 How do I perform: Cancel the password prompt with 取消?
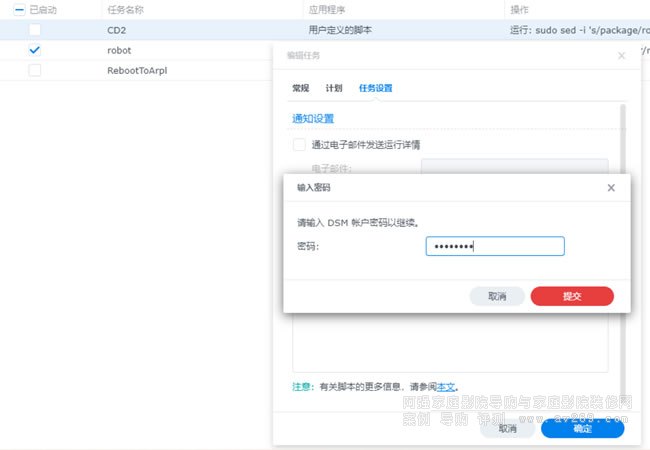tap(497, 296)
